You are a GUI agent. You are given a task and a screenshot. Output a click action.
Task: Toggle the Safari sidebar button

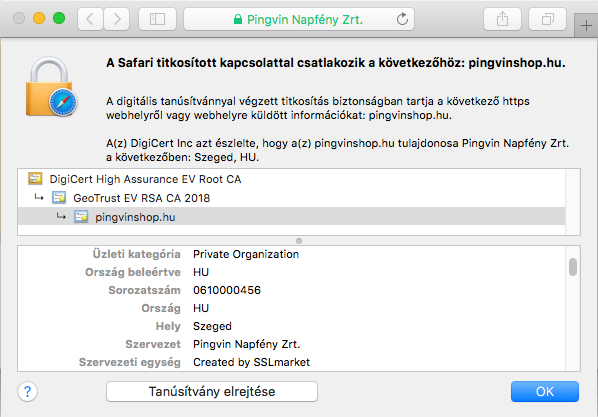157,19
